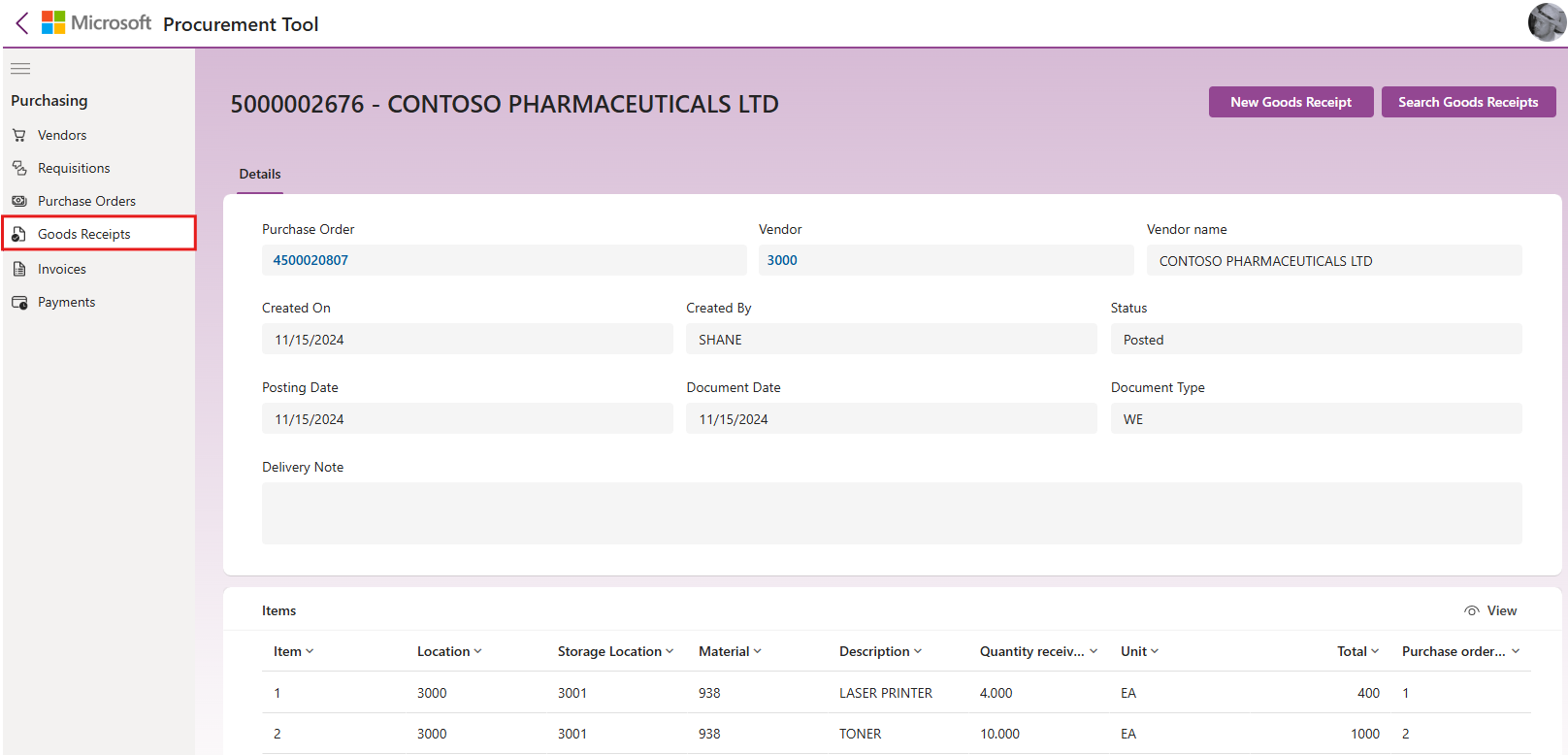Click the Items section heading
1568x755 pixels.
(x=279, y=610)
